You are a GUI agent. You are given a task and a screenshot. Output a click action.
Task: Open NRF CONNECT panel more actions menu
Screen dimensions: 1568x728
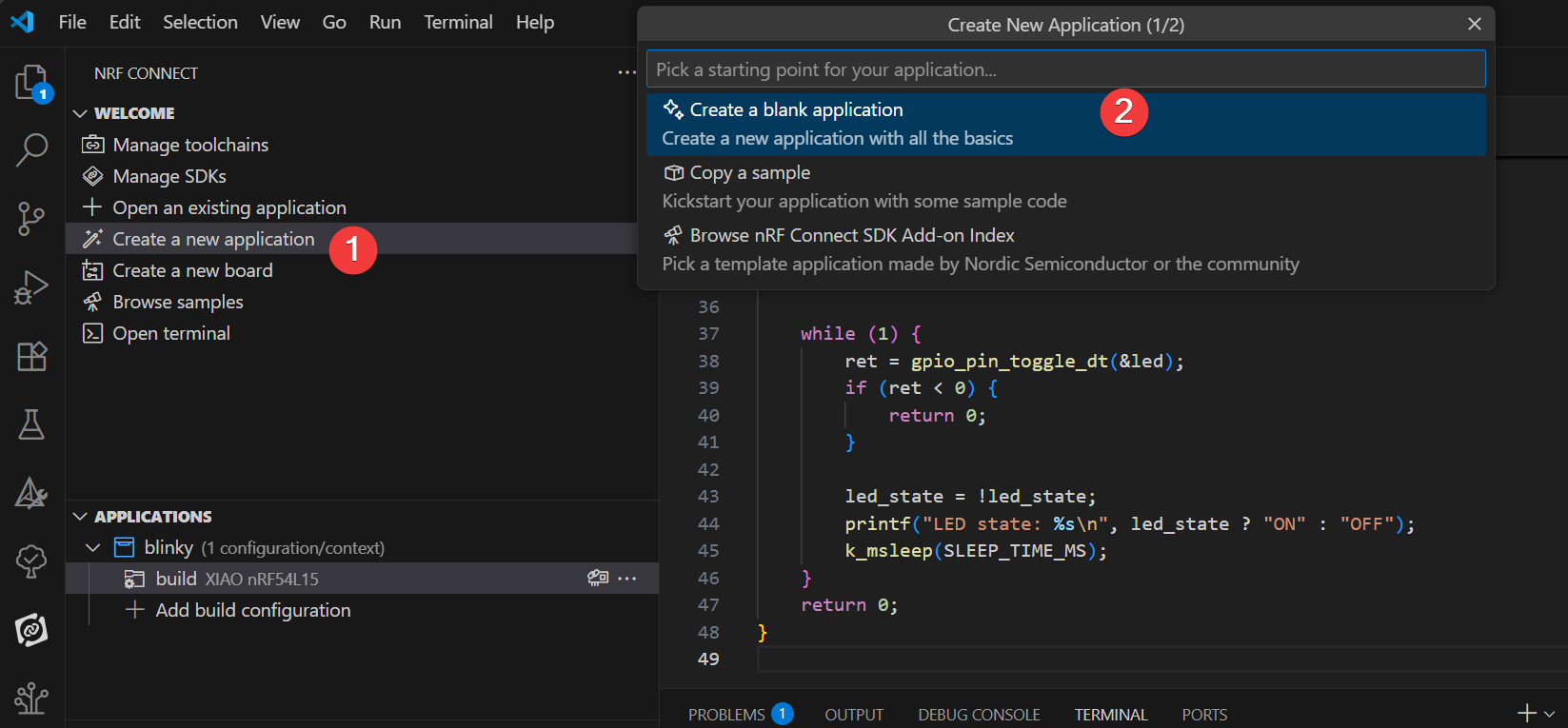coord(627,72)
